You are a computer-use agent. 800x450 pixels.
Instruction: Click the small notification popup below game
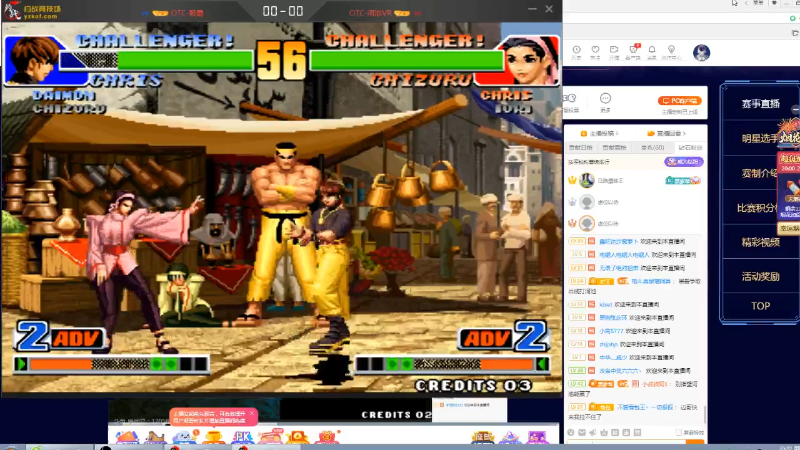tap(469, 410)
